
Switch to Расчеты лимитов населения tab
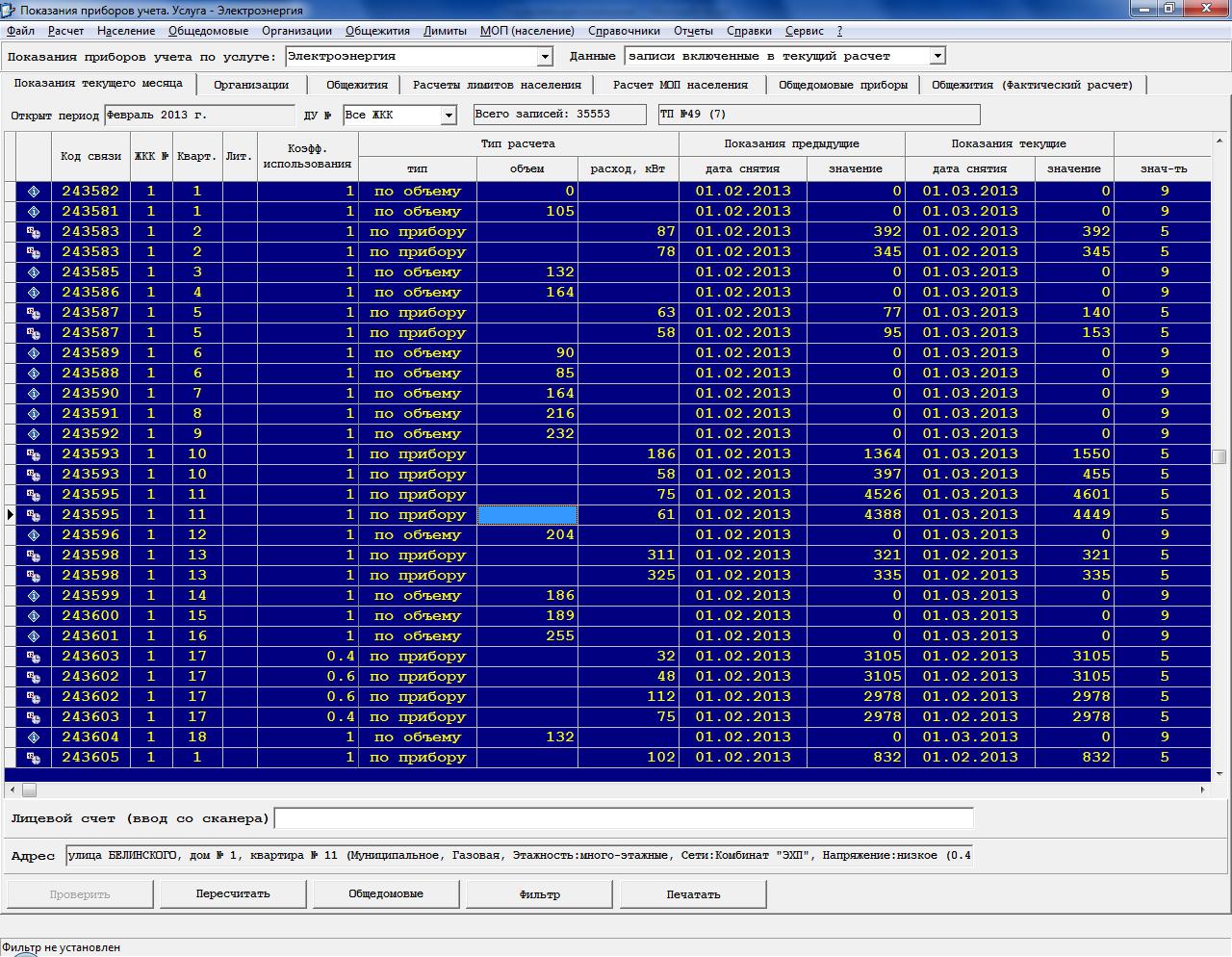[497, 85]
